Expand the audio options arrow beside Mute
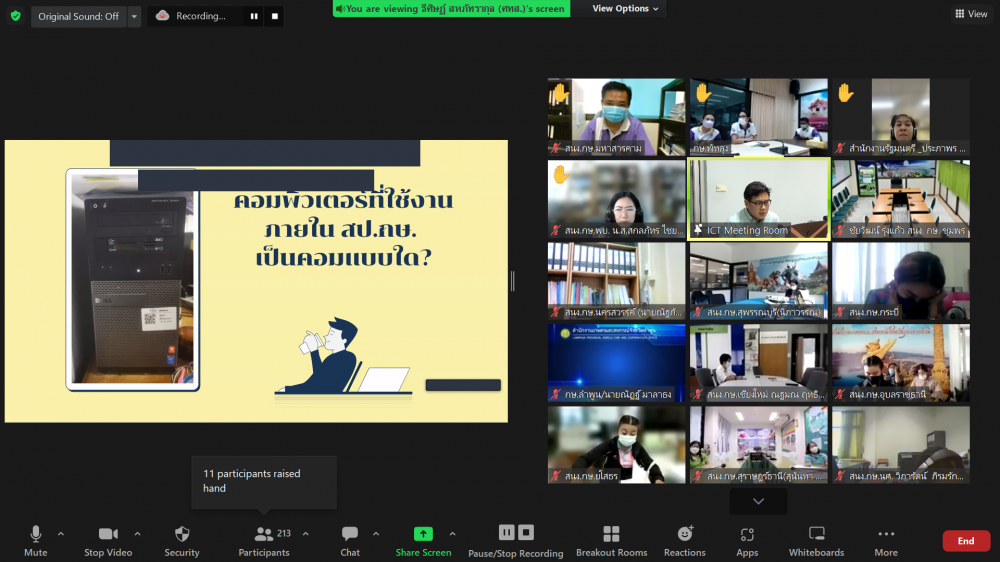 coord(61,533)
